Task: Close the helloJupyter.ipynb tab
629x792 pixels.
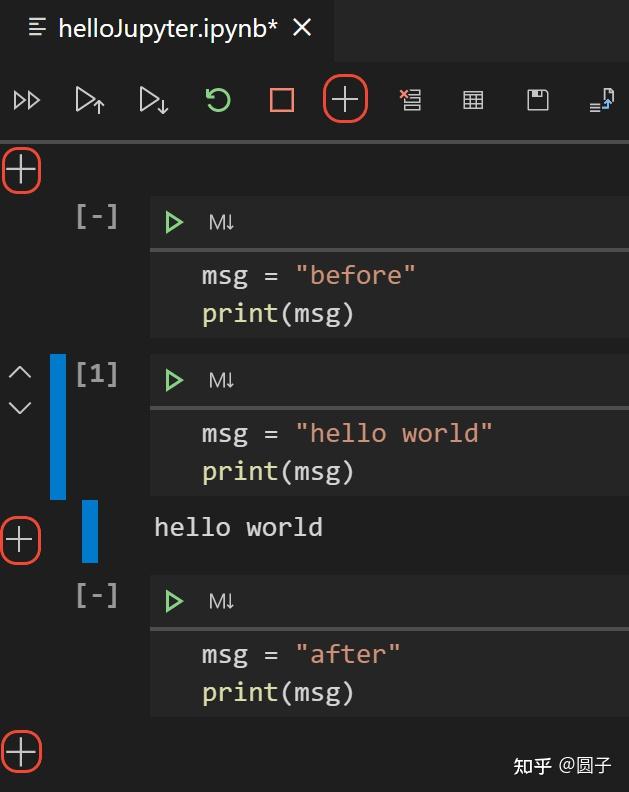Action: click(x=302, y=27)
